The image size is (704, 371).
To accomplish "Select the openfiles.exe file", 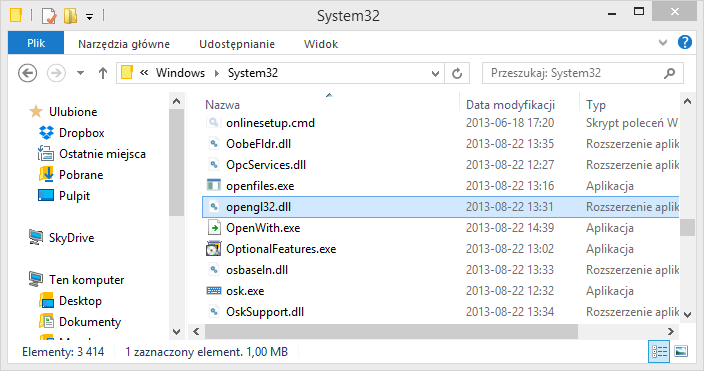I will [260, 186].
